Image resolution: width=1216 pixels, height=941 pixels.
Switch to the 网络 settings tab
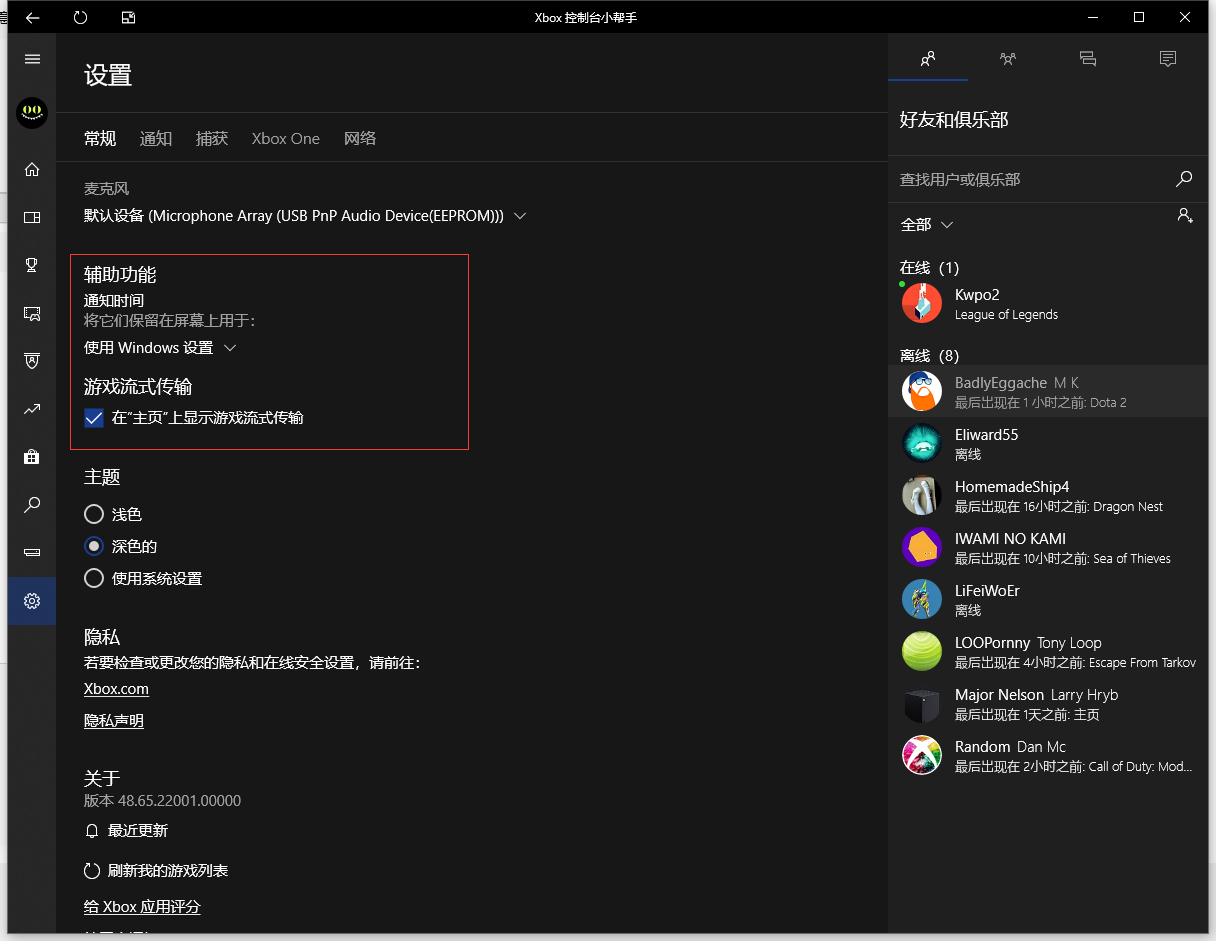click(x=360, y=139)
